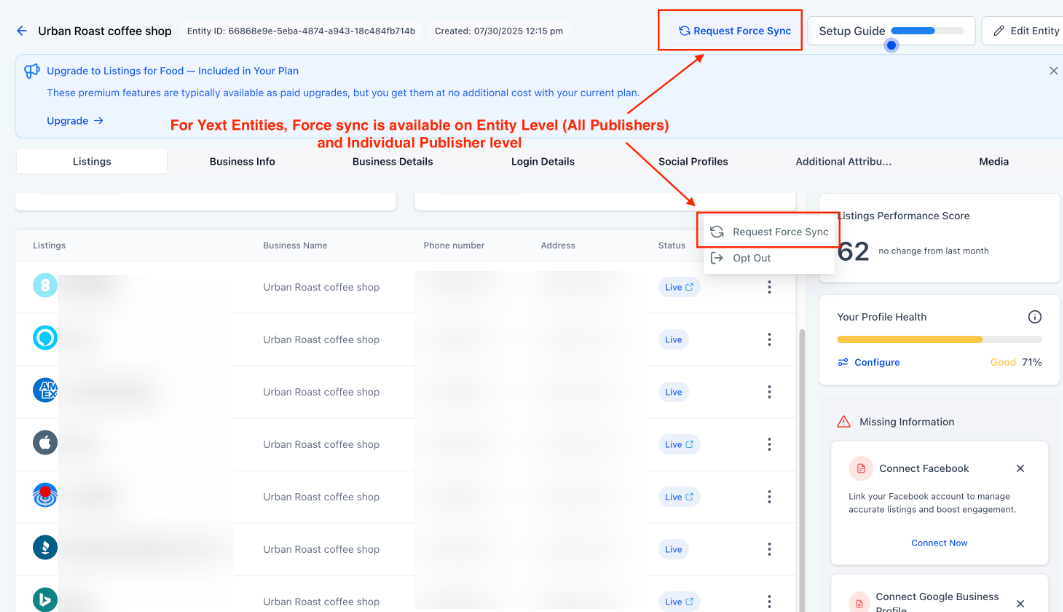1063x612 pixels.
Task: Click the American Express listing icon
Action: point(45,391)
